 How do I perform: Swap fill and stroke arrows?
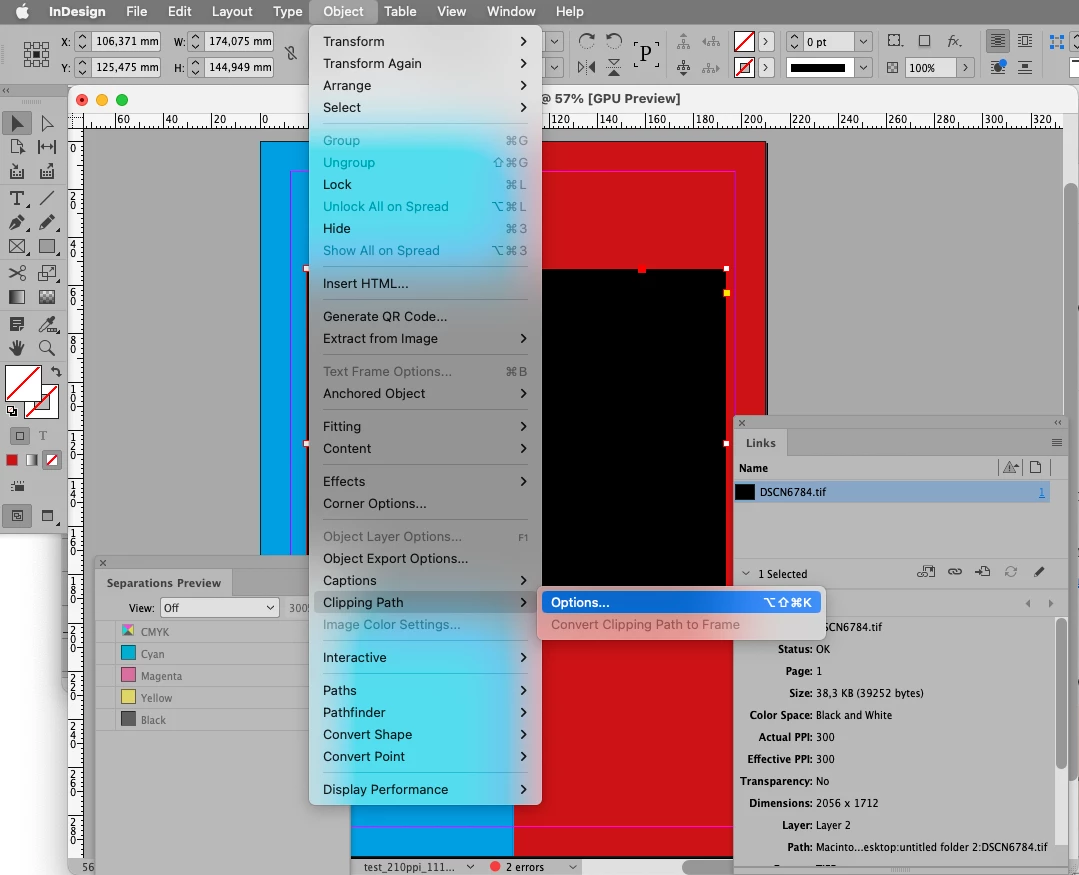coord(56,371)
